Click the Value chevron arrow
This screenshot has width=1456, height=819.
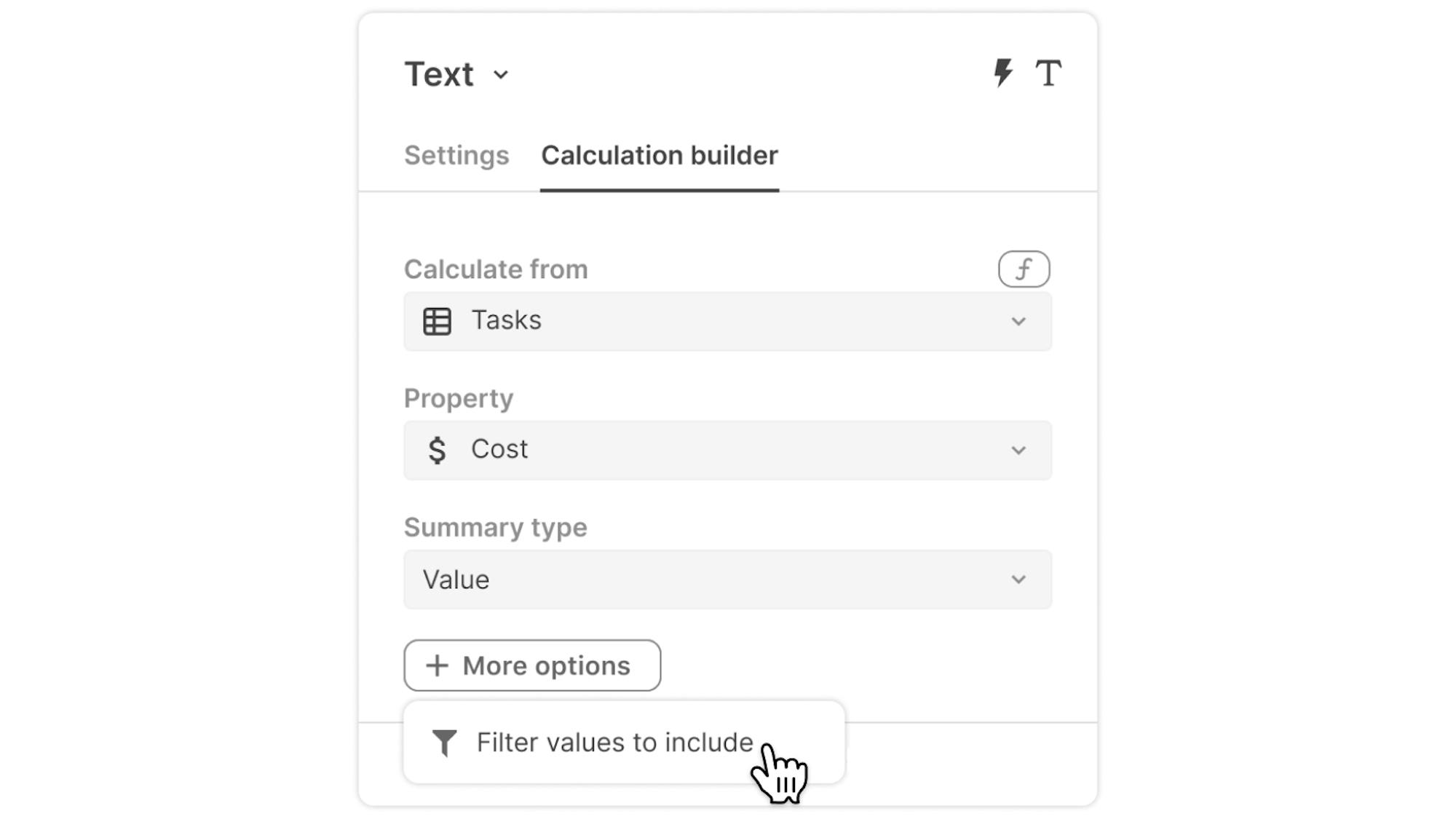click(1018, 579)
